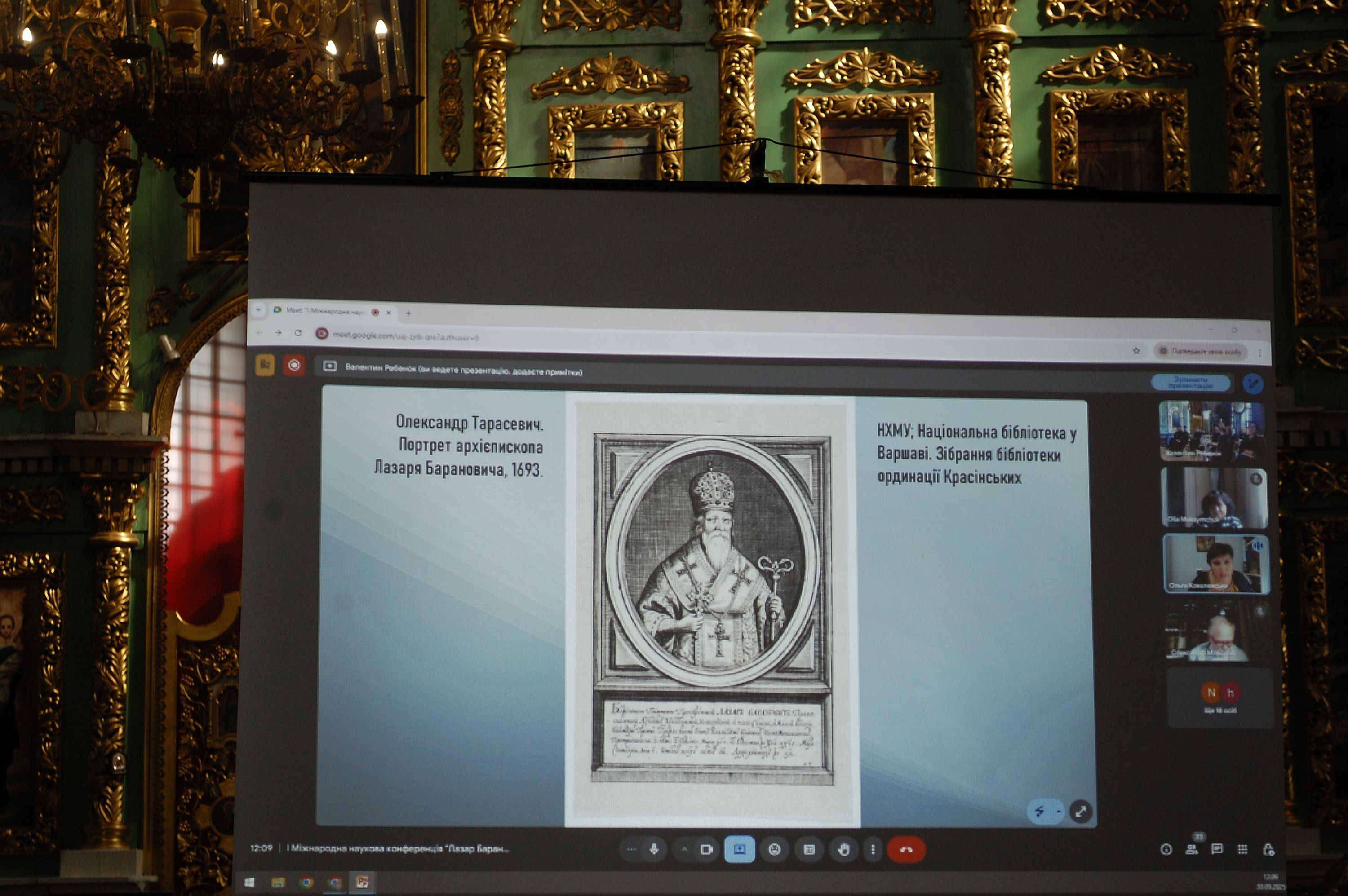1348x896 pixels.
Task: Open meeting details info icon
Action: click(1166, 849)
